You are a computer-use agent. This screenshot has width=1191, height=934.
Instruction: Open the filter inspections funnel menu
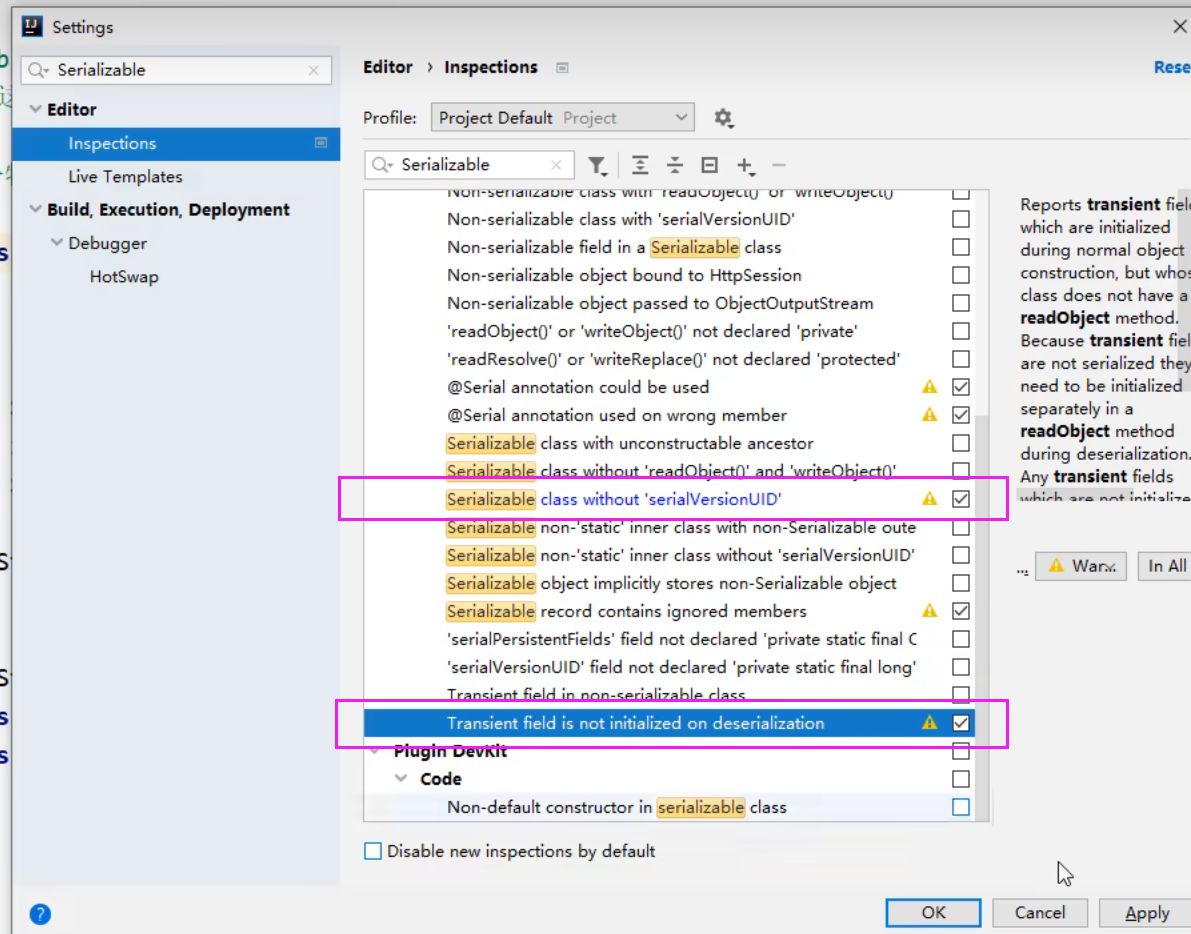(x=597, y=166)
